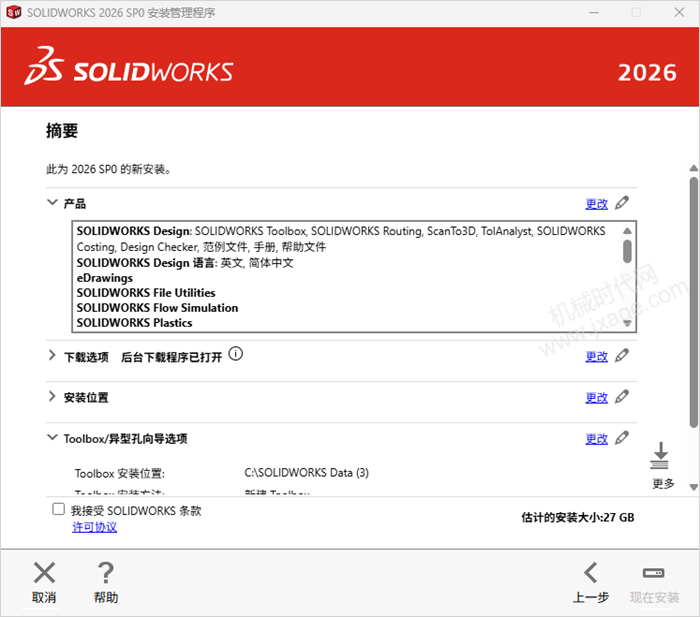Open the 许可协议 link
Image resolution: width=700 pixels, height=617 pixels.
(x=95, y=527)
